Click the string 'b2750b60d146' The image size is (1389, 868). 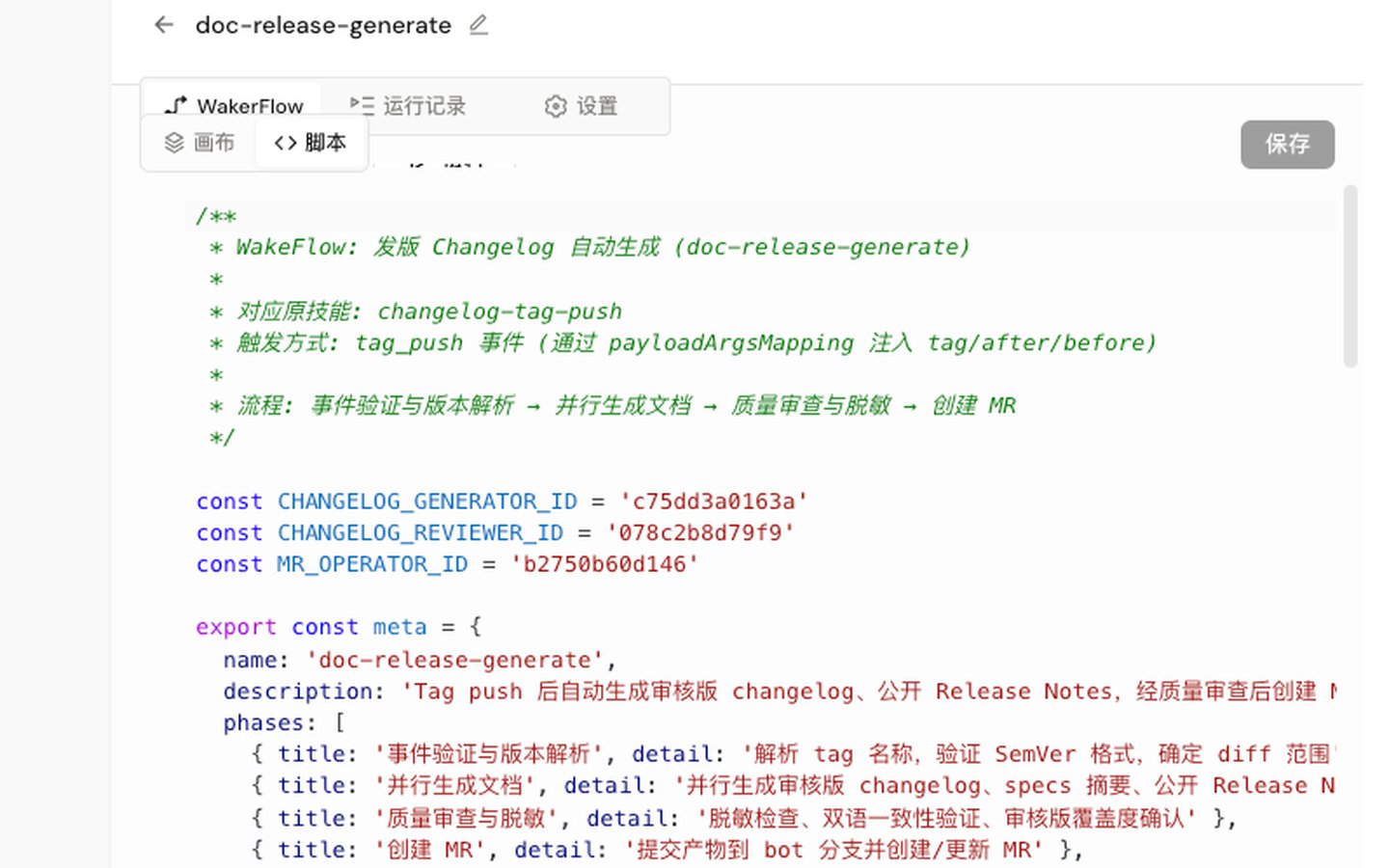(x=604, y=564)
